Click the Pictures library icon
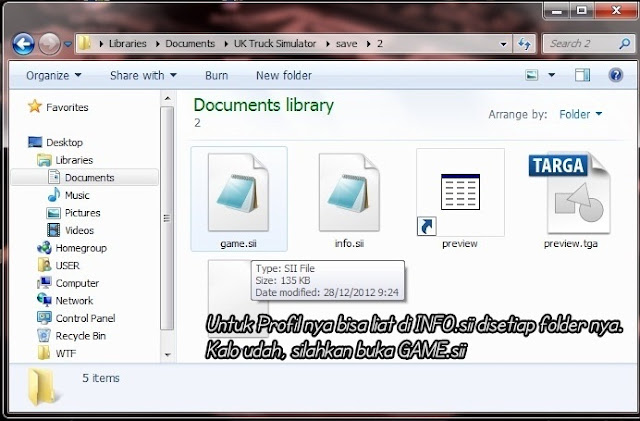This screenshot has height=421, width=640. point(53,213)
